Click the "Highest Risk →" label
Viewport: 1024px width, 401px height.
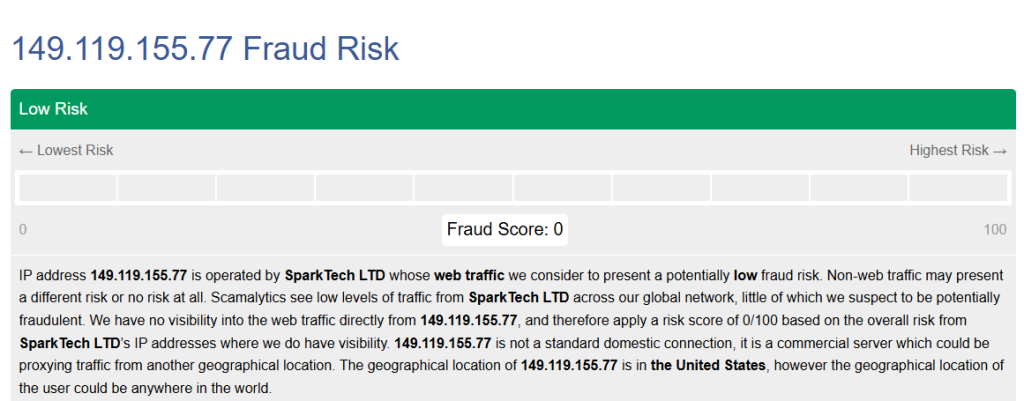(x=957, y=150)
